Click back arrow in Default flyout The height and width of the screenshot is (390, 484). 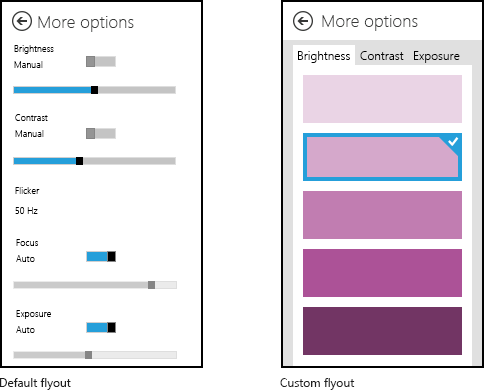tap(22, 22)
